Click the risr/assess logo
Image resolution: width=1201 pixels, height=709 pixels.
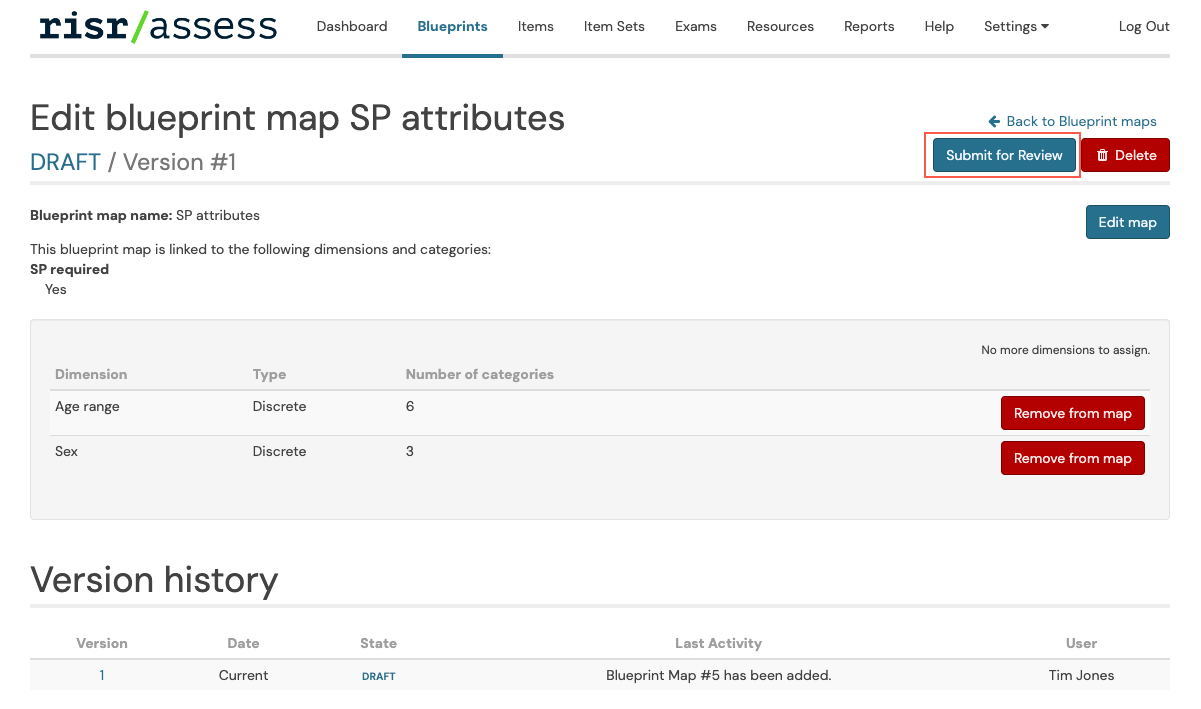pos(156,26)
